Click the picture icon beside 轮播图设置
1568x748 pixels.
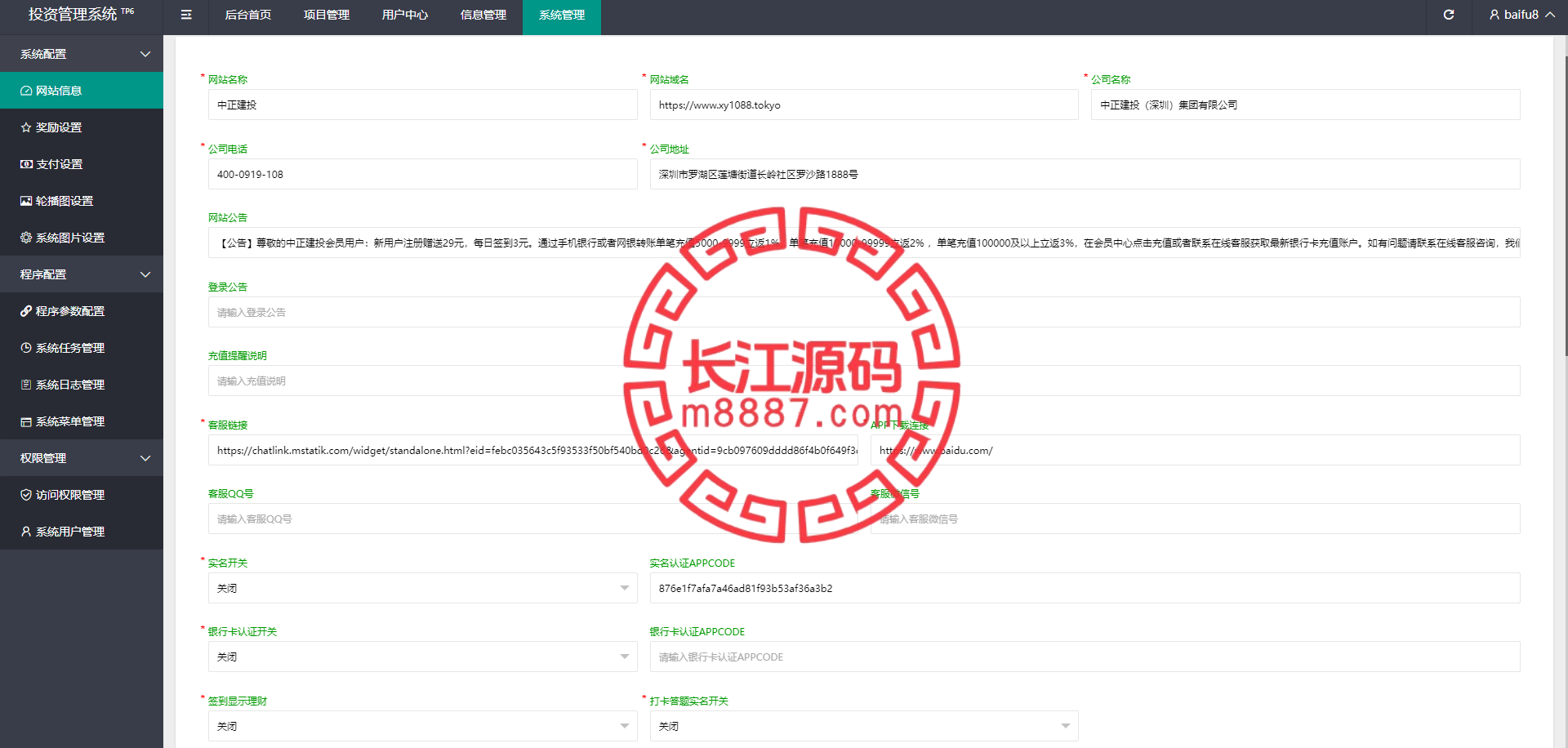[26, 201]
